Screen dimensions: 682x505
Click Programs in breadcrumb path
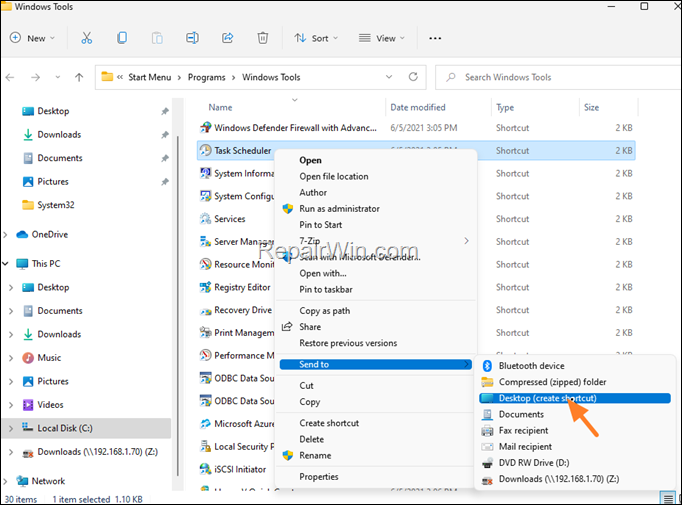point(207,77)
